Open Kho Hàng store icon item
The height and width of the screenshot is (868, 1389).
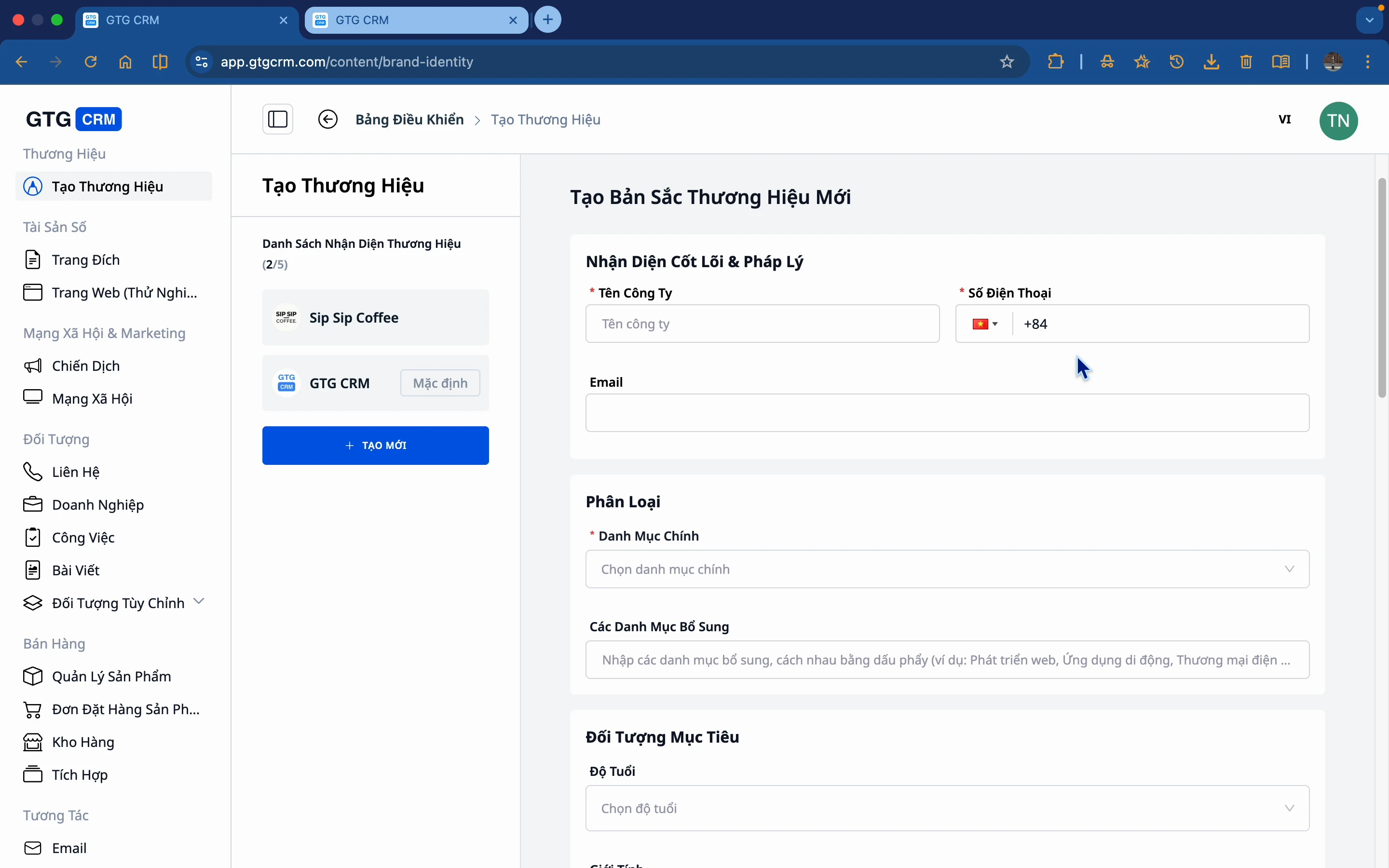tap(82, 742)
